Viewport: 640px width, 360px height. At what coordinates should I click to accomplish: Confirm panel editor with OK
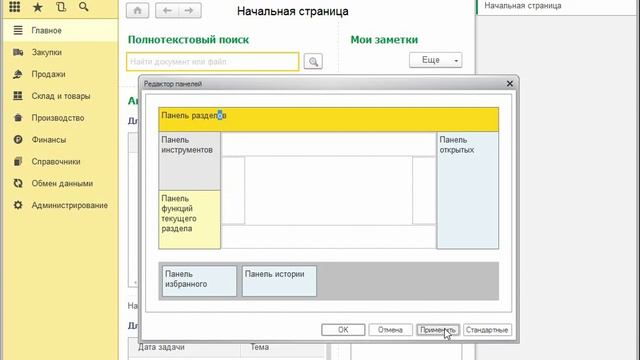343,330
